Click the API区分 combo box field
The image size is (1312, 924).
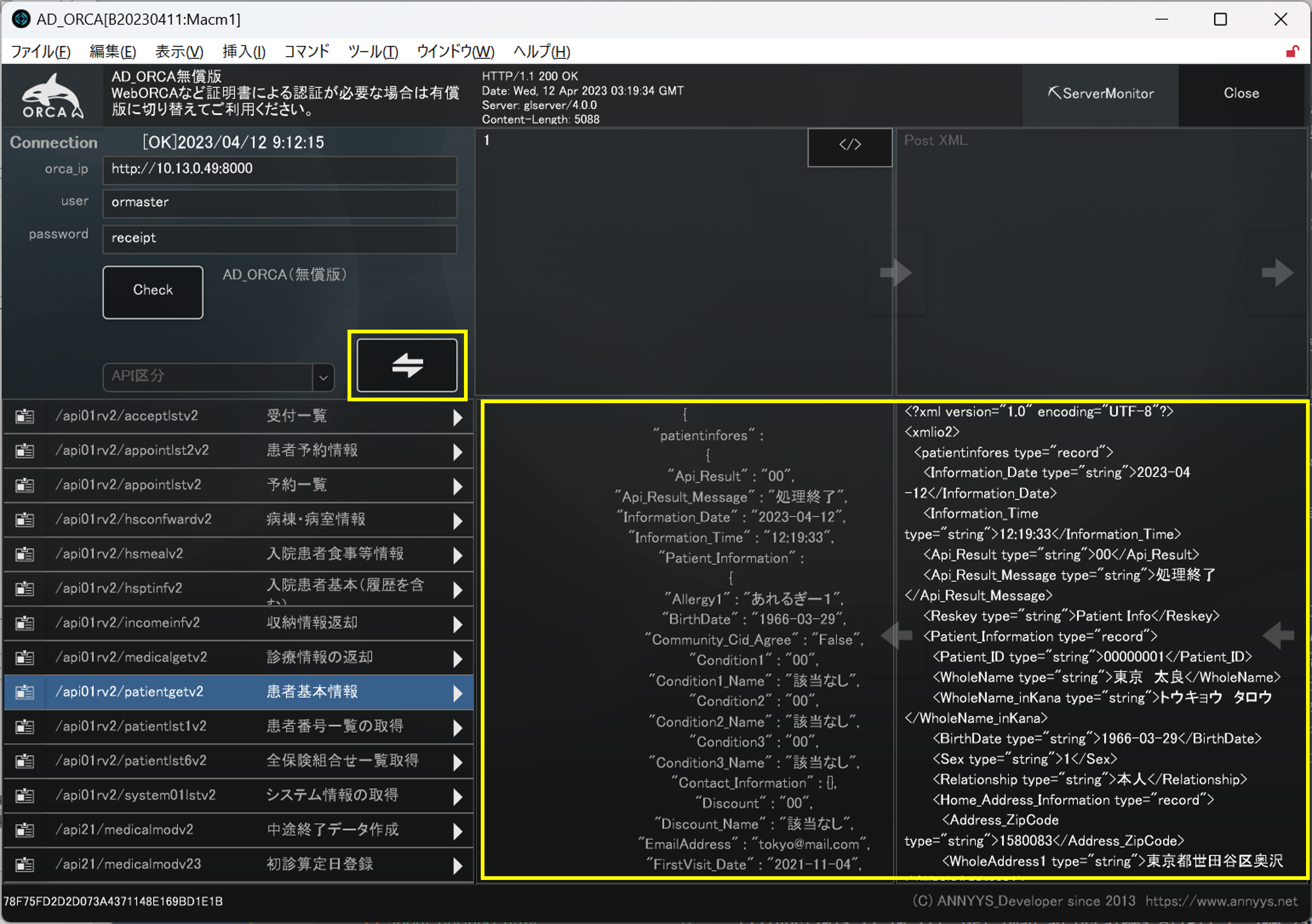[218, 377]
